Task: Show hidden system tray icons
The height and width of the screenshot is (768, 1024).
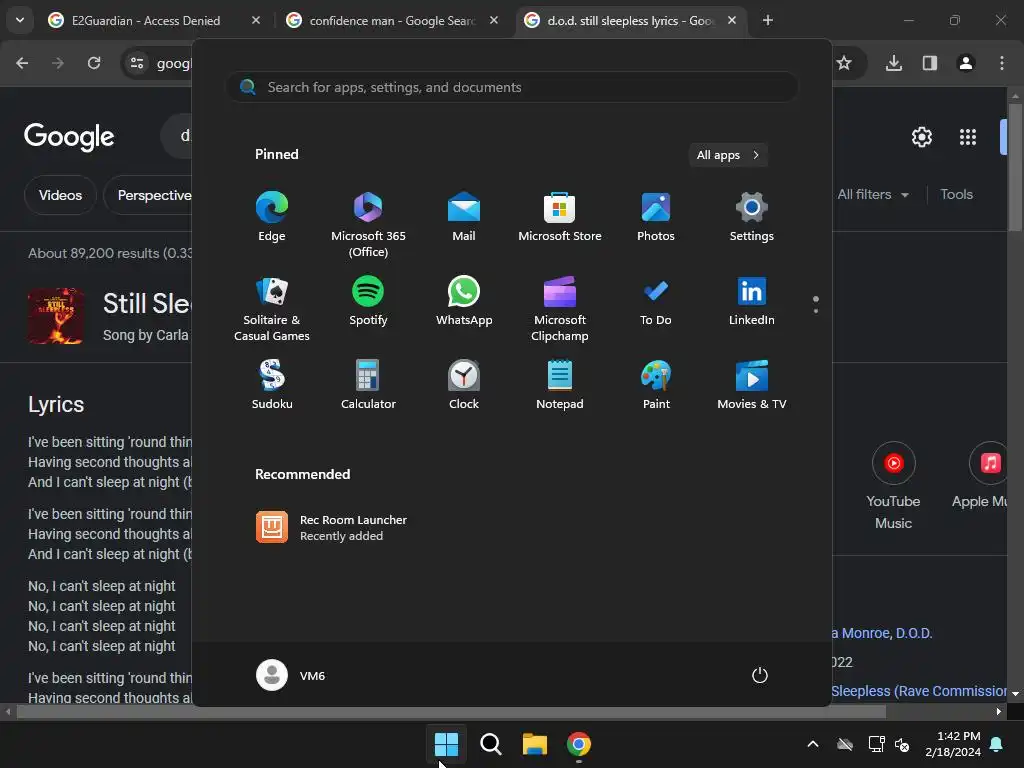Action: 813,744
